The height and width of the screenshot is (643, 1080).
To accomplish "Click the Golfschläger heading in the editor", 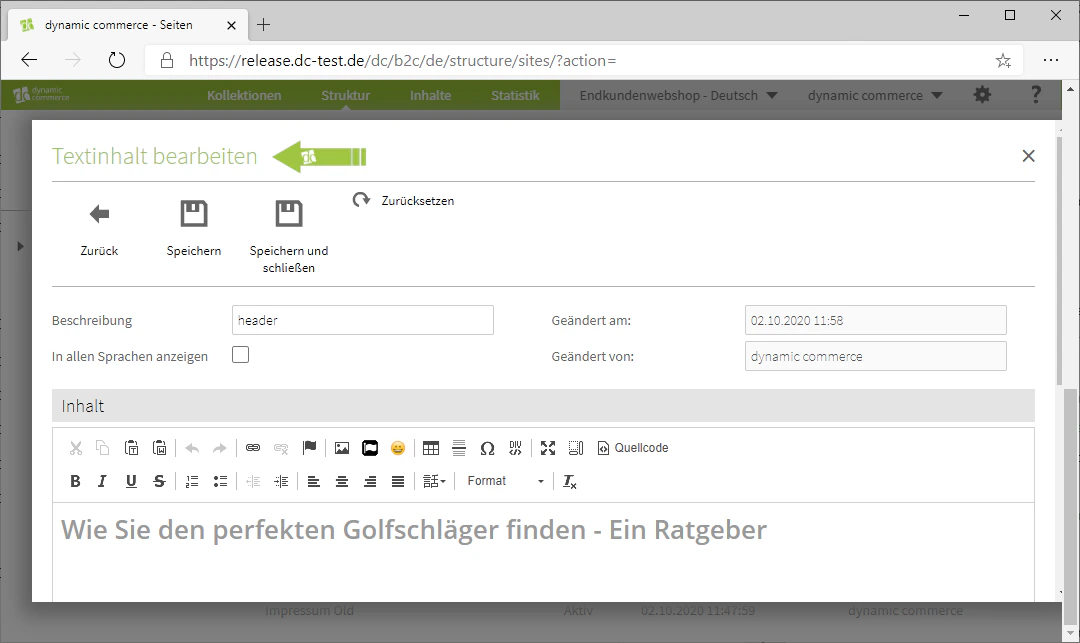I will [x=413, y=530].
